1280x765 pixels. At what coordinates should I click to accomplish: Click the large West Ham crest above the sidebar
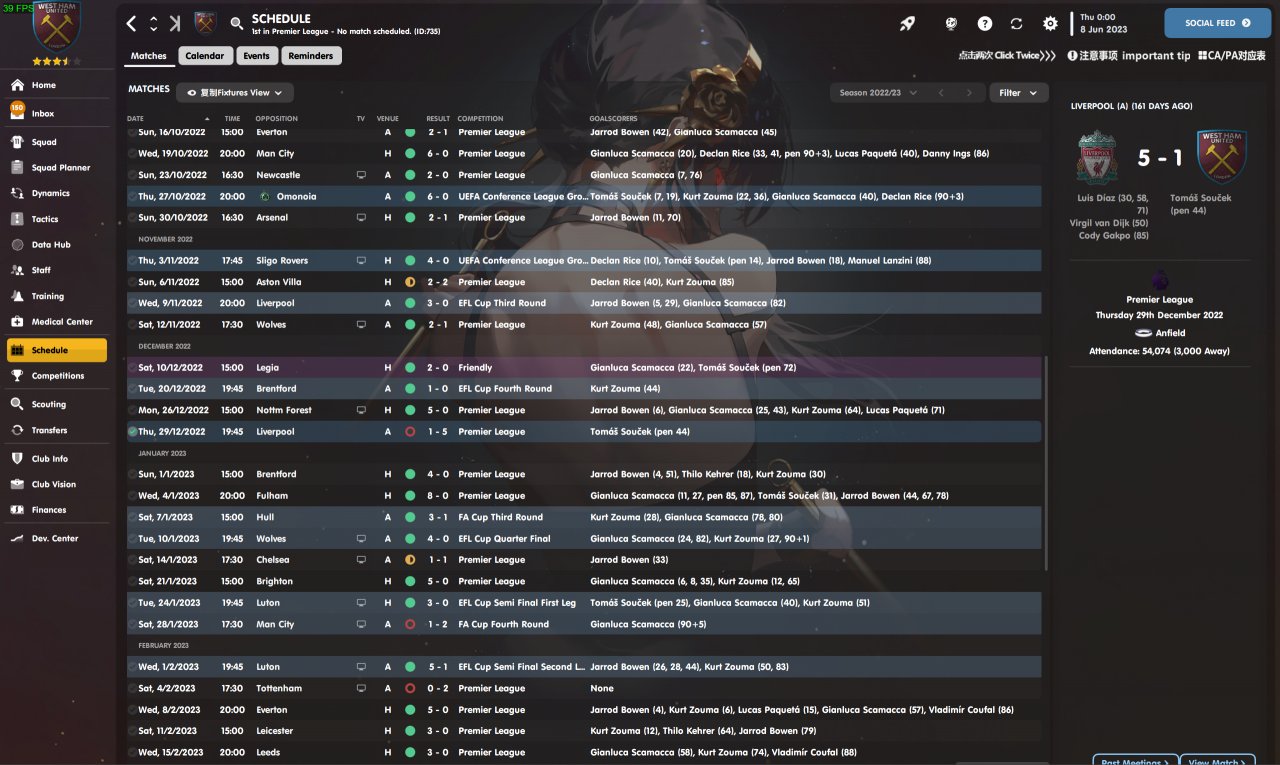pyautogui.click(x=57, y=27)
